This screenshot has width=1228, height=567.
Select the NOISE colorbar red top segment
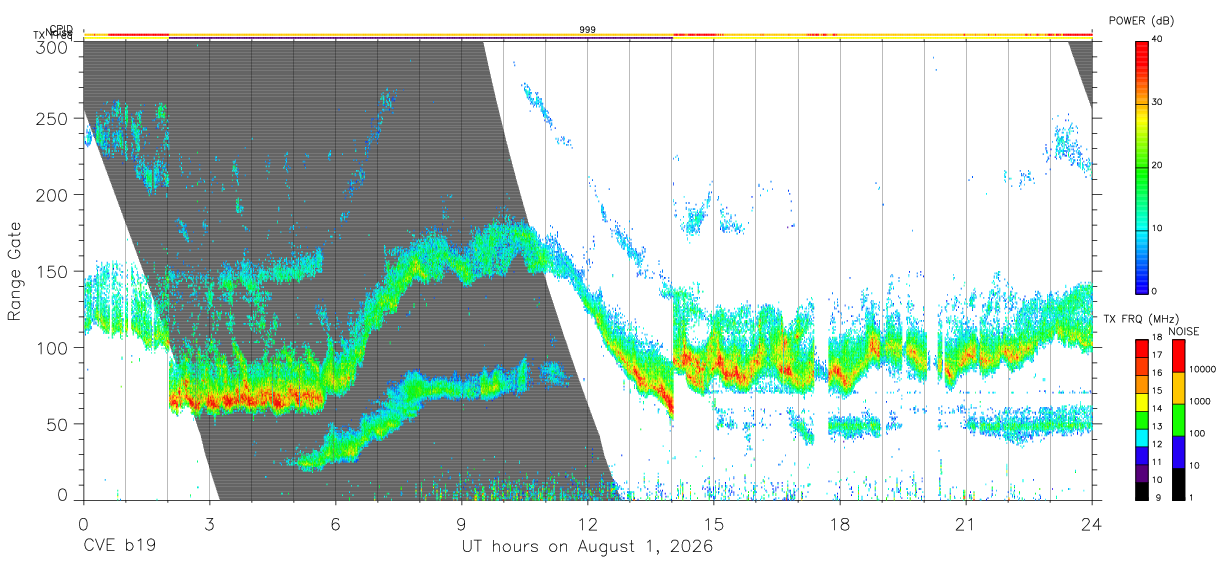1179,355
